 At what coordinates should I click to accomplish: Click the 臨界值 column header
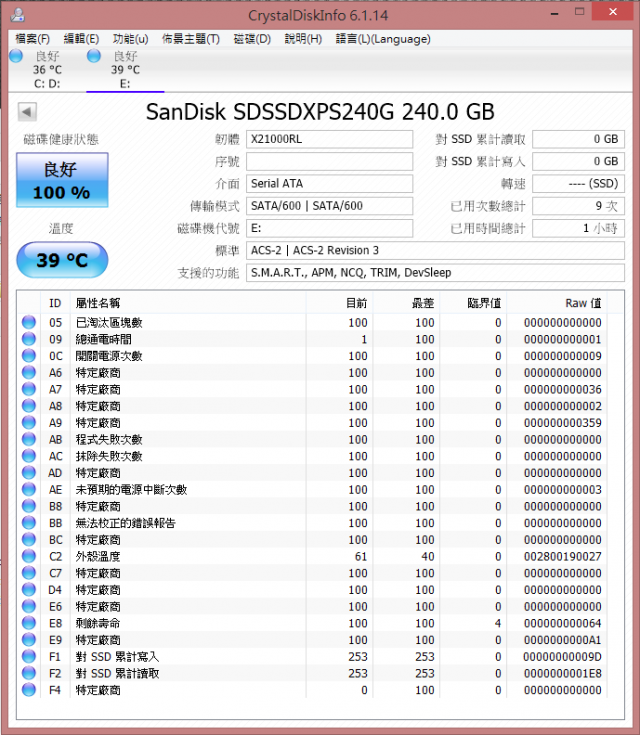(x=473, y=303)
